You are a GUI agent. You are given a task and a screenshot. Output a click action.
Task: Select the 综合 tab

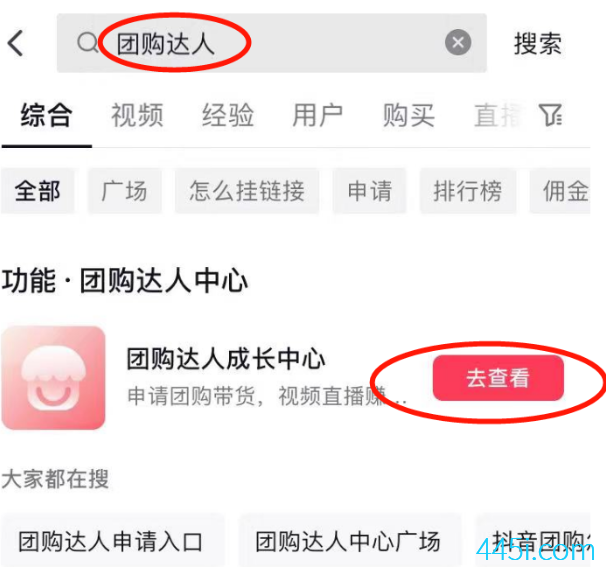tap(46, 115)
